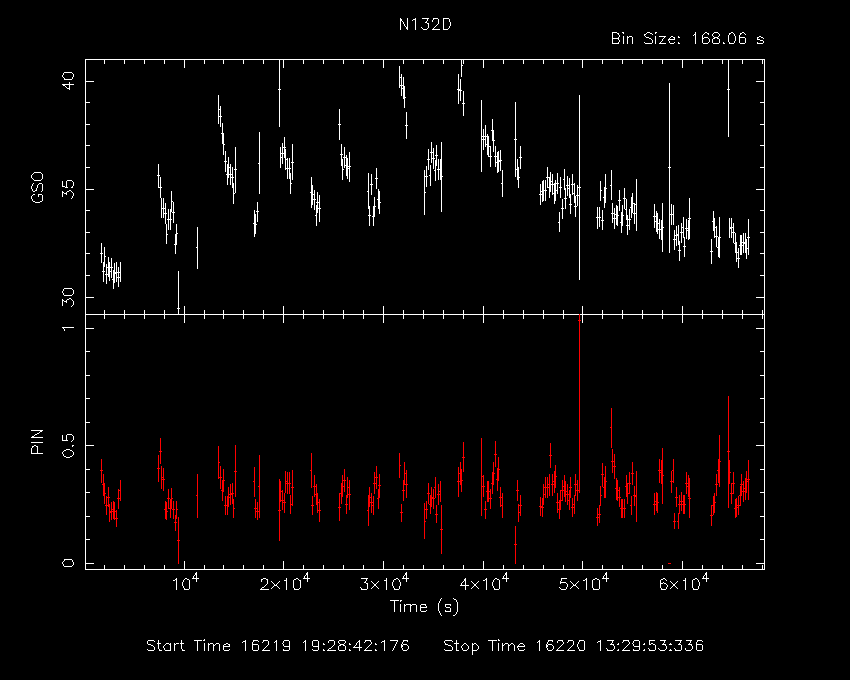This screenshot has height=680, width=850.
Task: Click the tall white GSO error bar near 5×10^4
Action: pyautogui.click(x=579, y=187)
